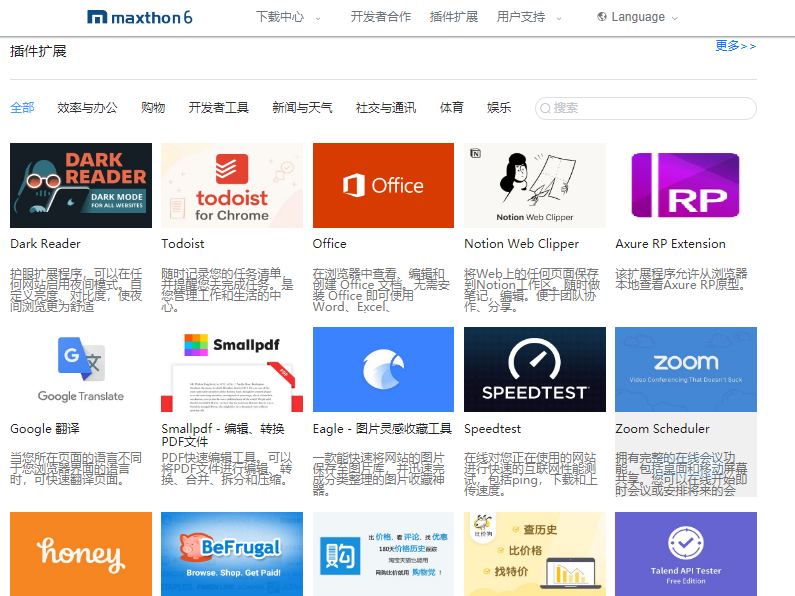This screenshot has height=596, width=795.
Task: Open the Axure RP Extension title link
Action: (670, 244)
